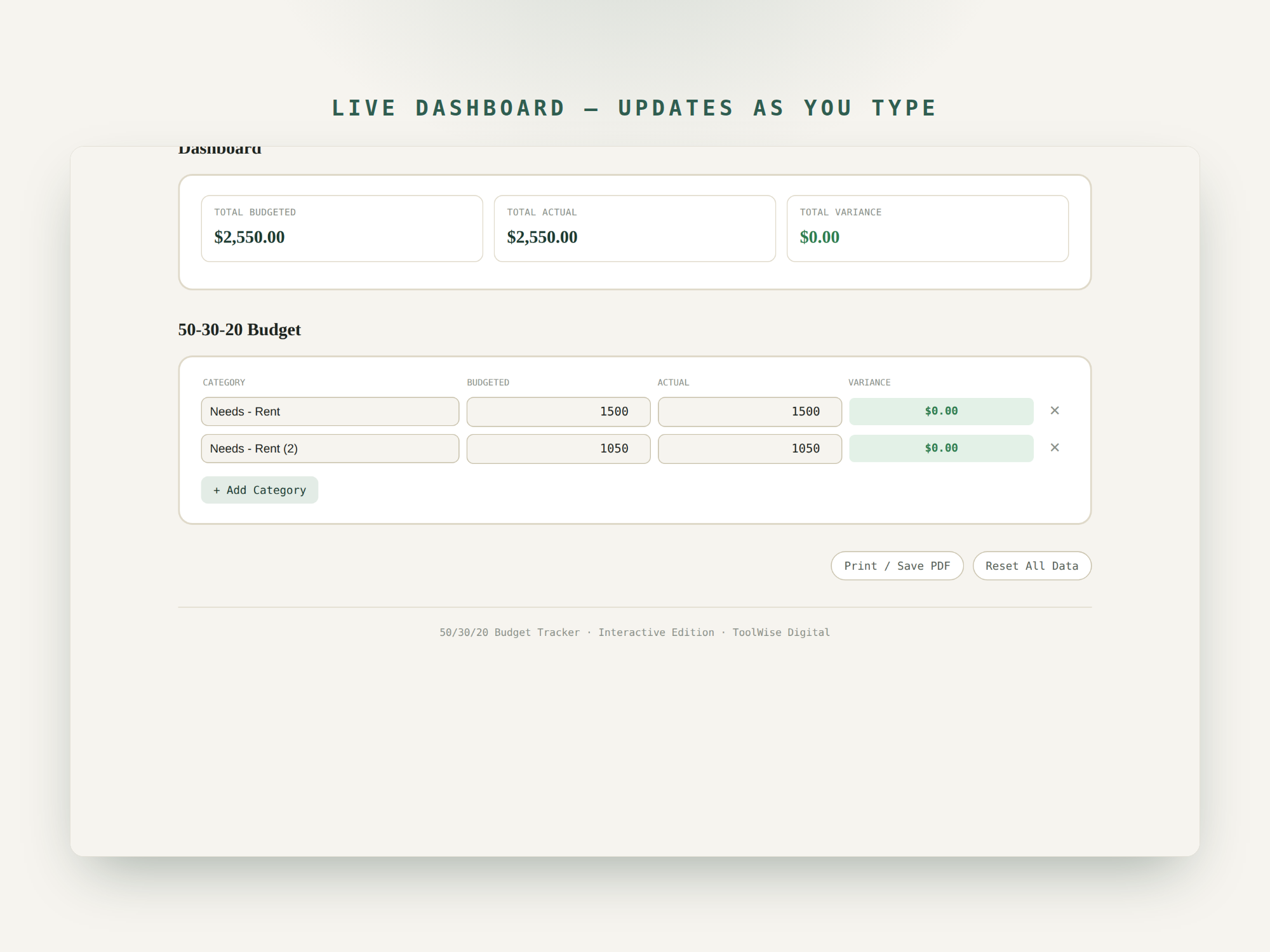Screen dimensions: 1270x952
Task: Click the TOTAL BUDGETED label
Action: tap(255, 212)
